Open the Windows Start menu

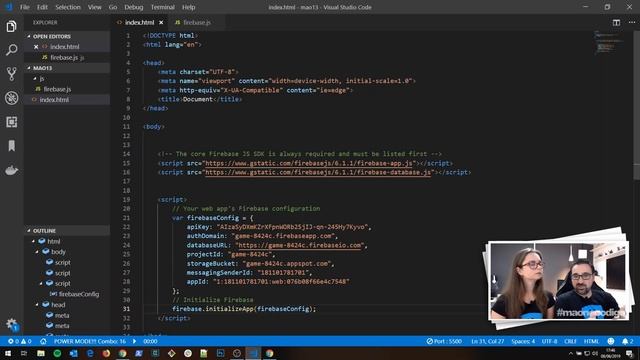8,353
